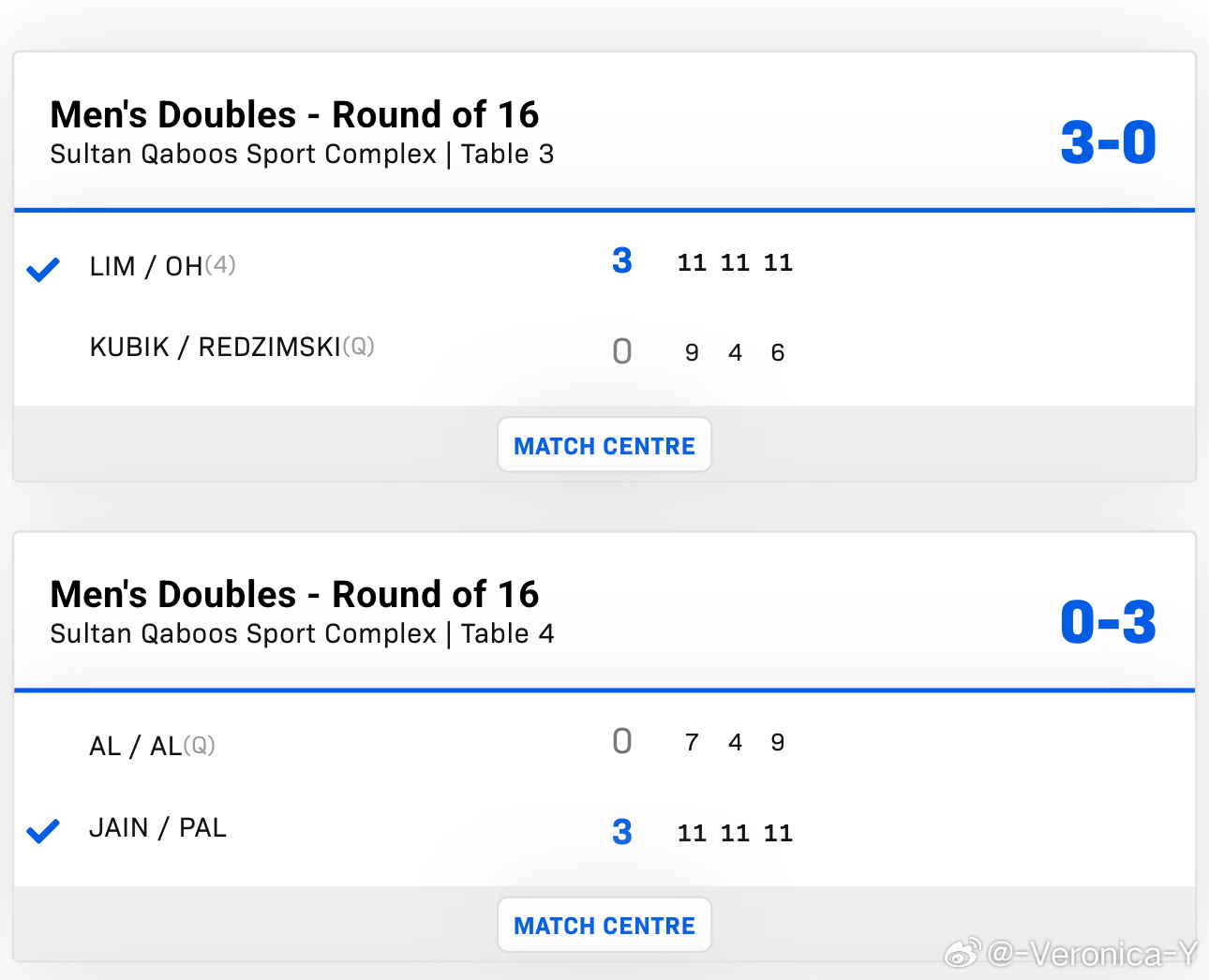Click the @-Veronica-Y watermark text
Image resolution: width=1209 pixels, height=980 pixels.
(1093, 954)
